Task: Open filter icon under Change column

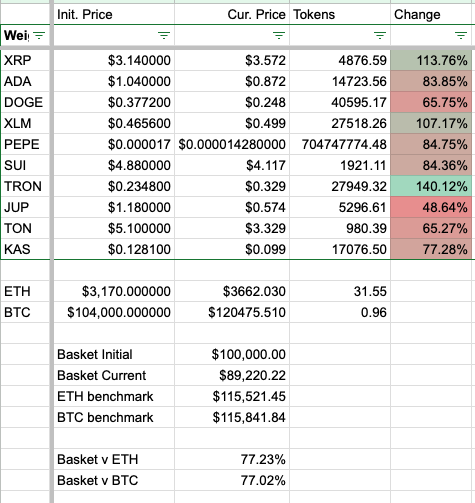Action: coord(461,35)
